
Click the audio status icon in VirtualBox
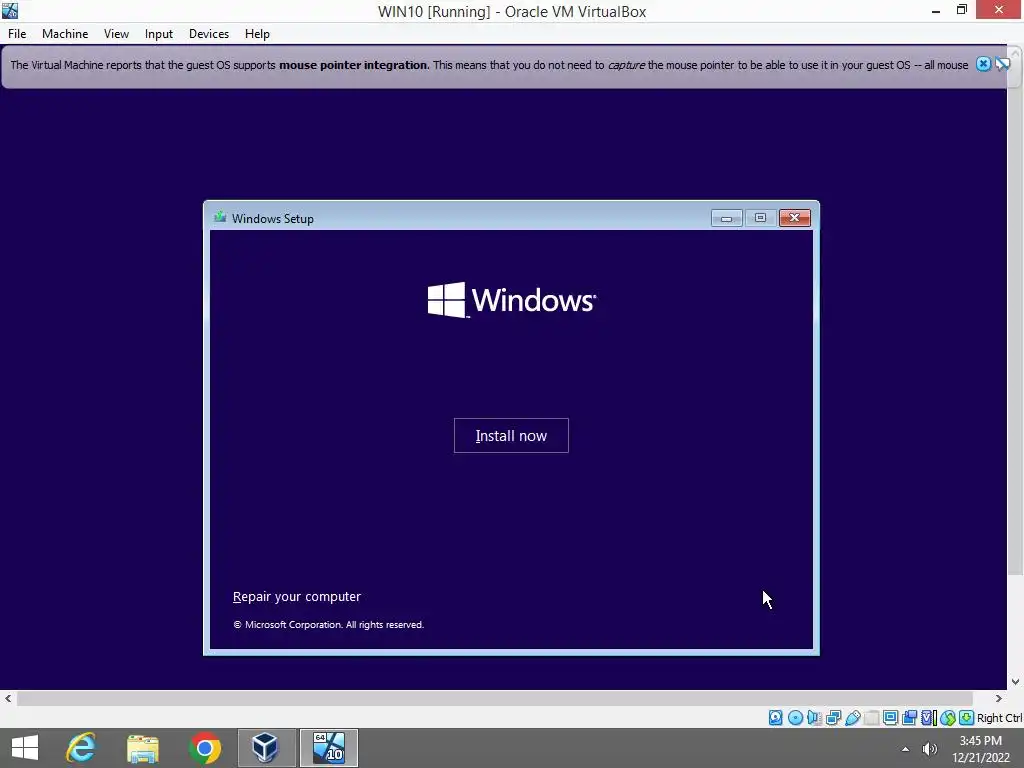814,718
